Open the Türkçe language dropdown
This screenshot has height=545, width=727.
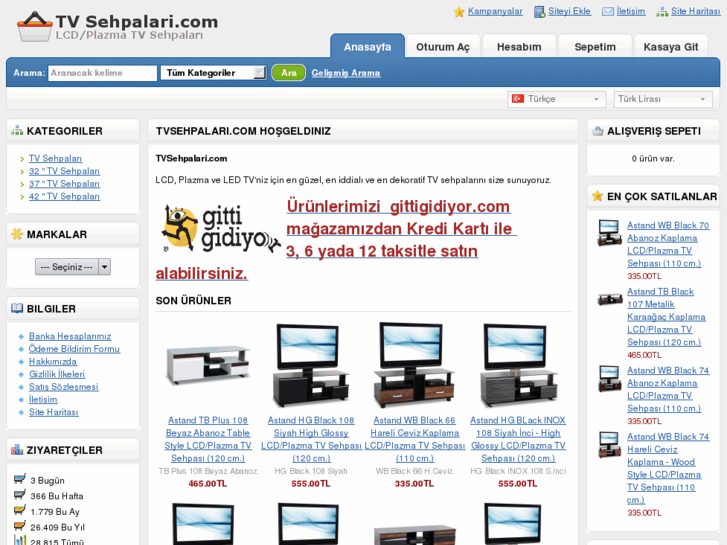[x=556, y=99]
